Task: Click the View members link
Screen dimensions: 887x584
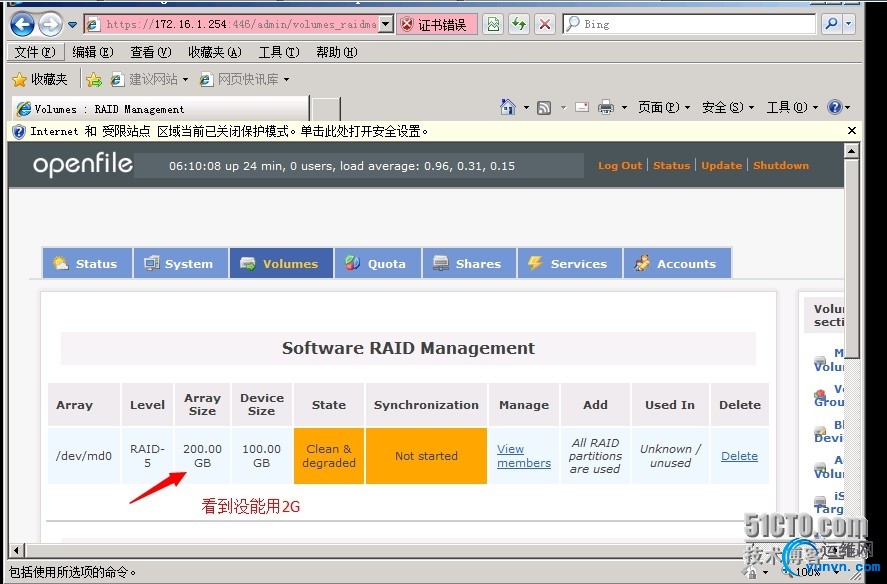Action: [x=524, y=456]
